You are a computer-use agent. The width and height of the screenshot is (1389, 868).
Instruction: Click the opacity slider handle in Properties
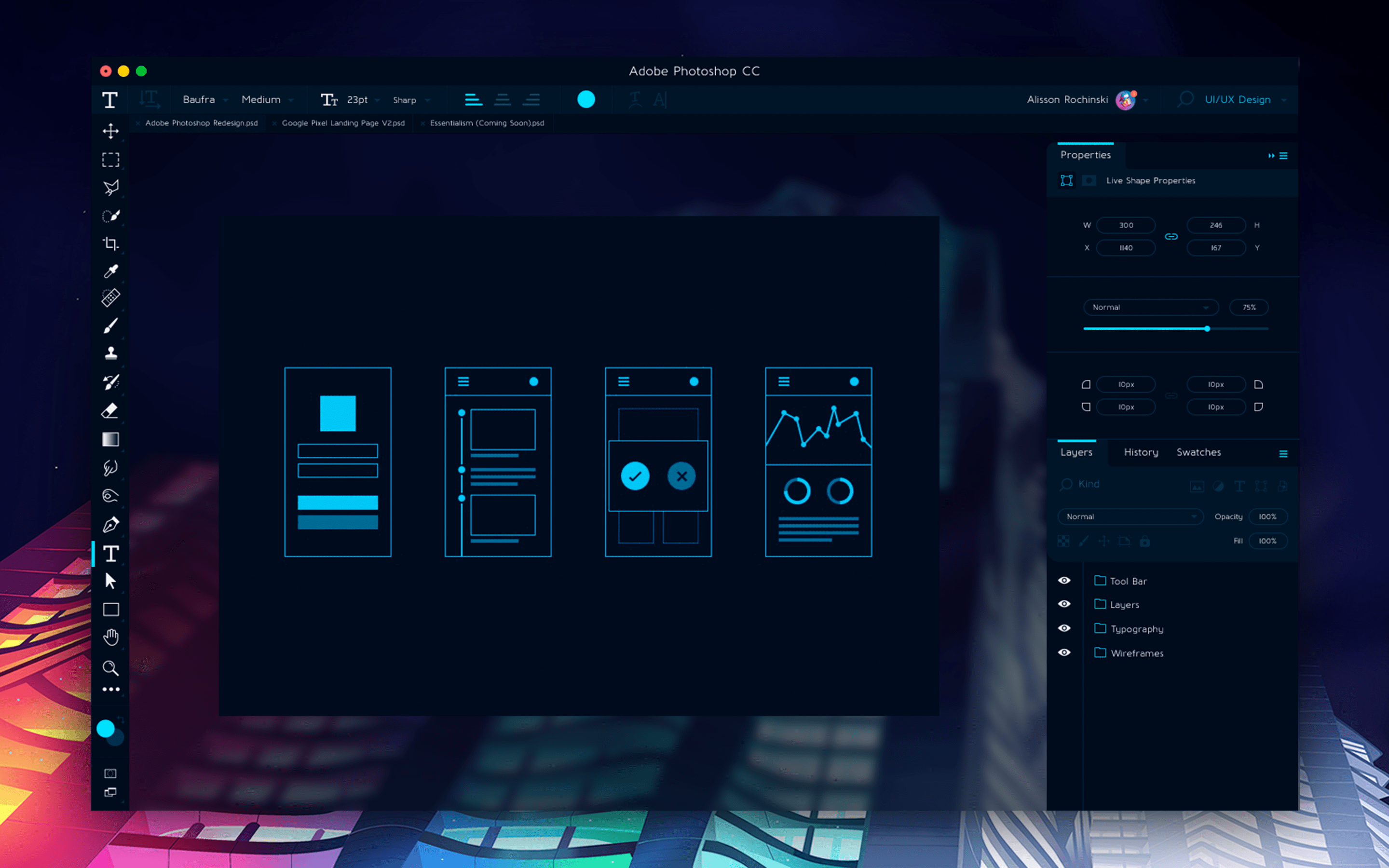click(1207, 328)
